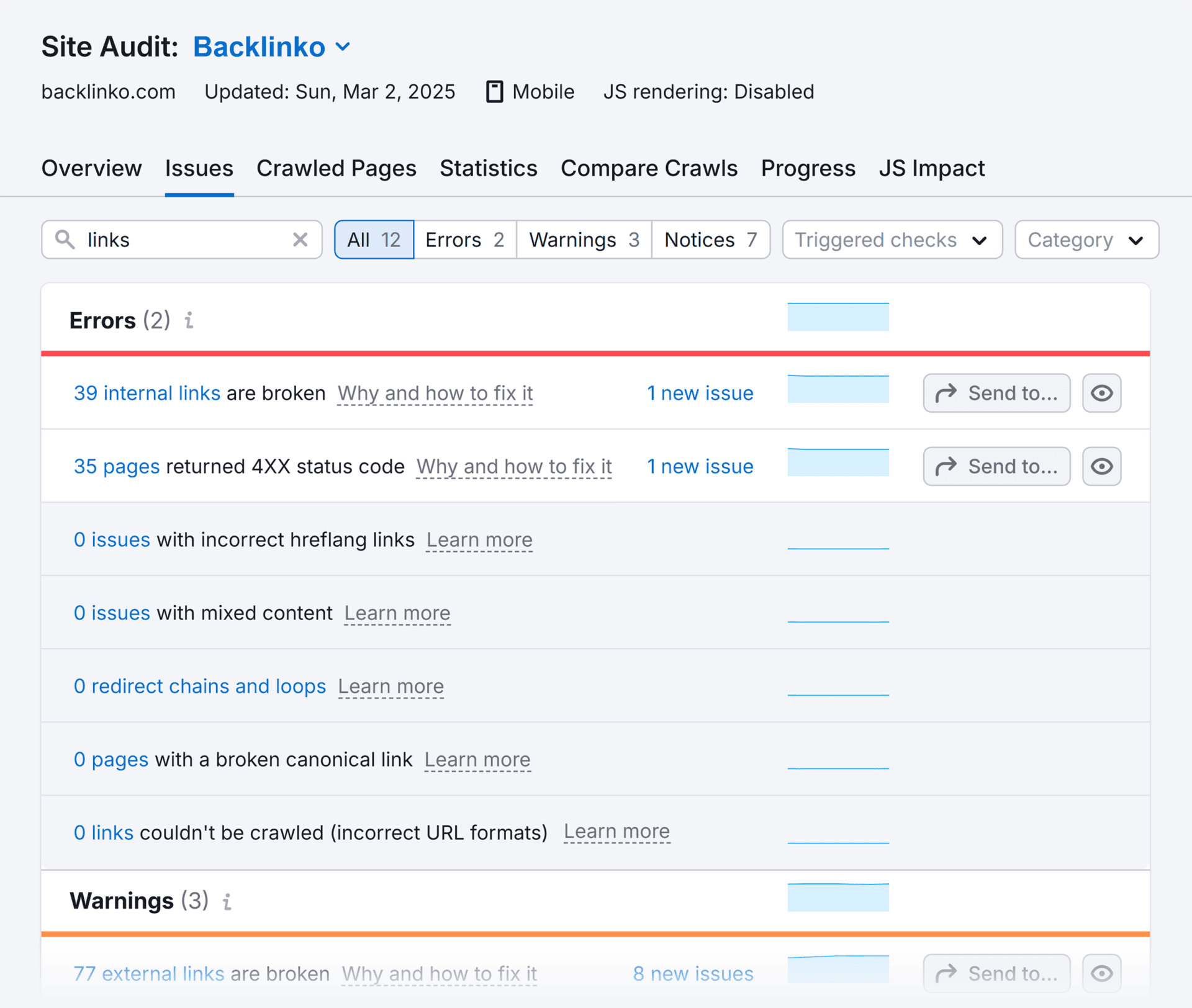The height and width of the screenshot is (1008, 1192).
Task: Click the search magnifier icon
Action: (65, 240)
